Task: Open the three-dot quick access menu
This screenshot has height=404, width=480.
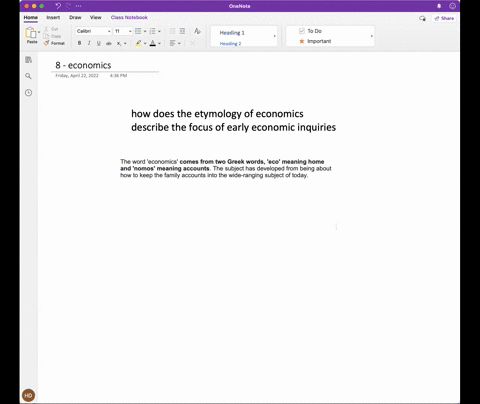Action: (78, 6)
